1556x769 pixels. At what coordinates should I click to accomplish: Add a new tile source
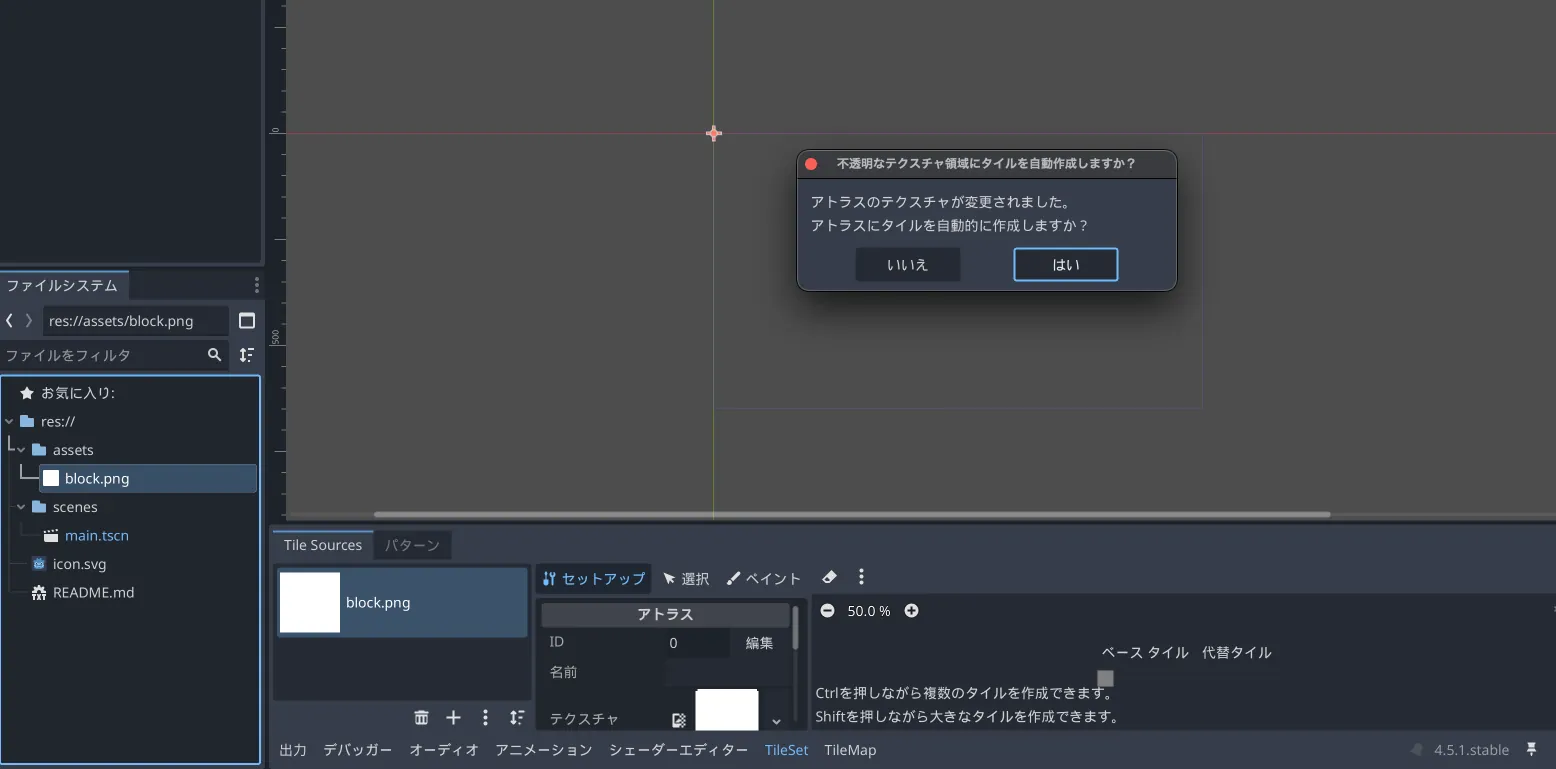point(453,718)
